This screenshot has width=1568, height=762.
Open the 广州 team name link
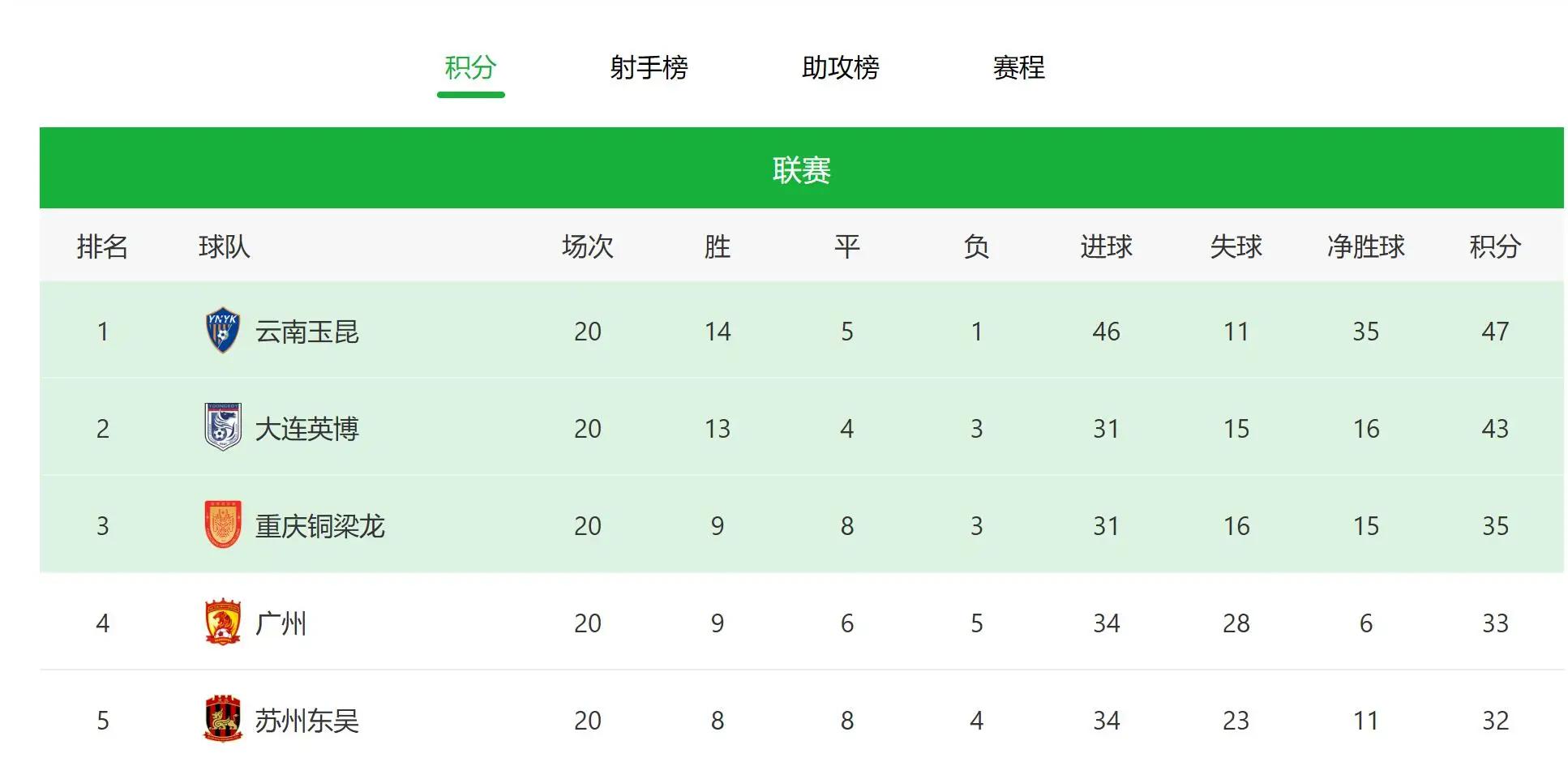coord(281,623)
